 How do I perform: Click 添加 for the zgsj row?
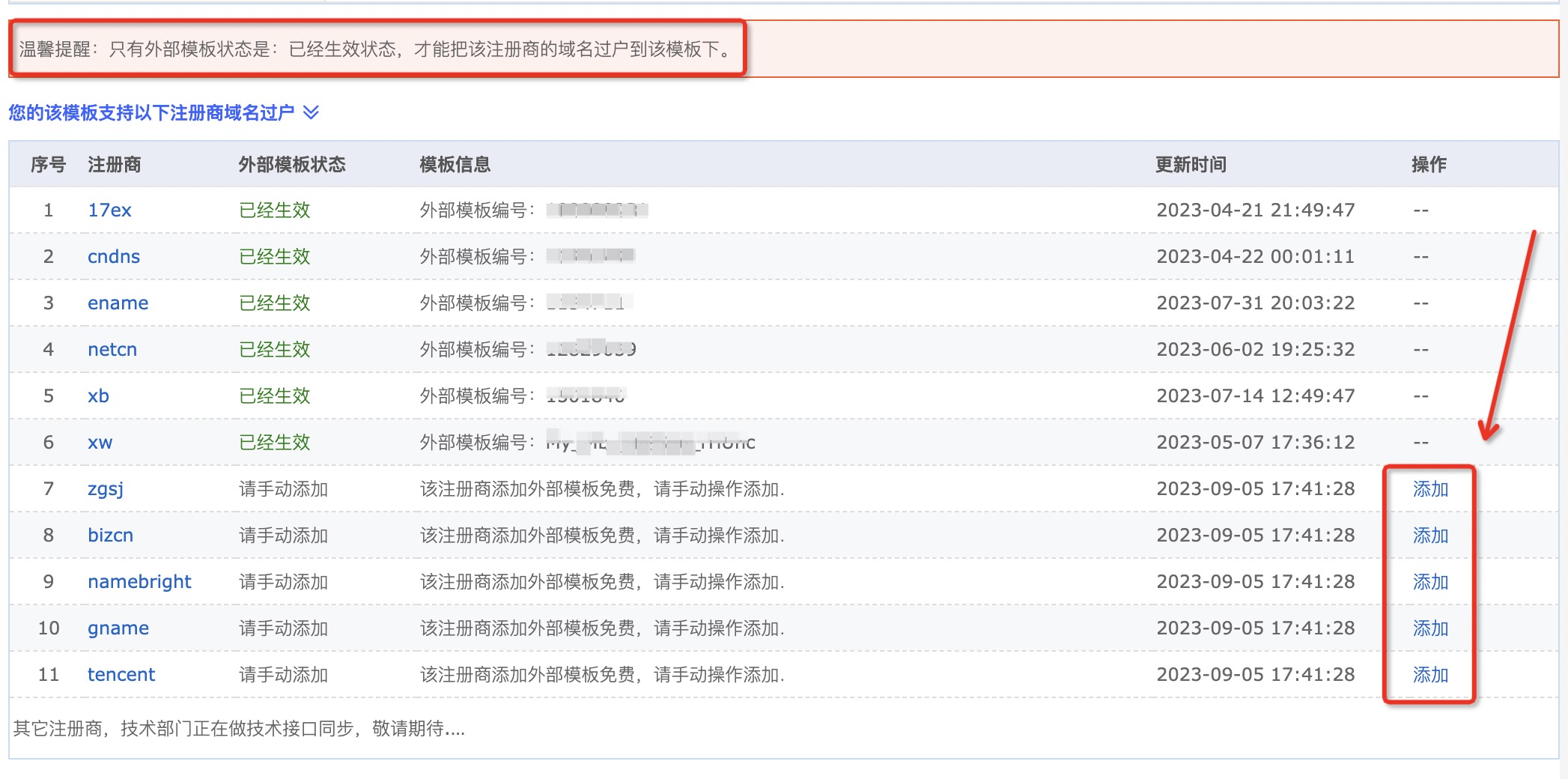[x=1430, y=489]
